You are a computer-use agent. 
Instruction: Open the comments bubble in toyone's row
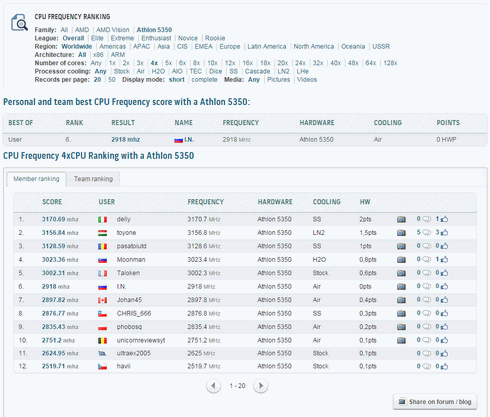[427, 233]
